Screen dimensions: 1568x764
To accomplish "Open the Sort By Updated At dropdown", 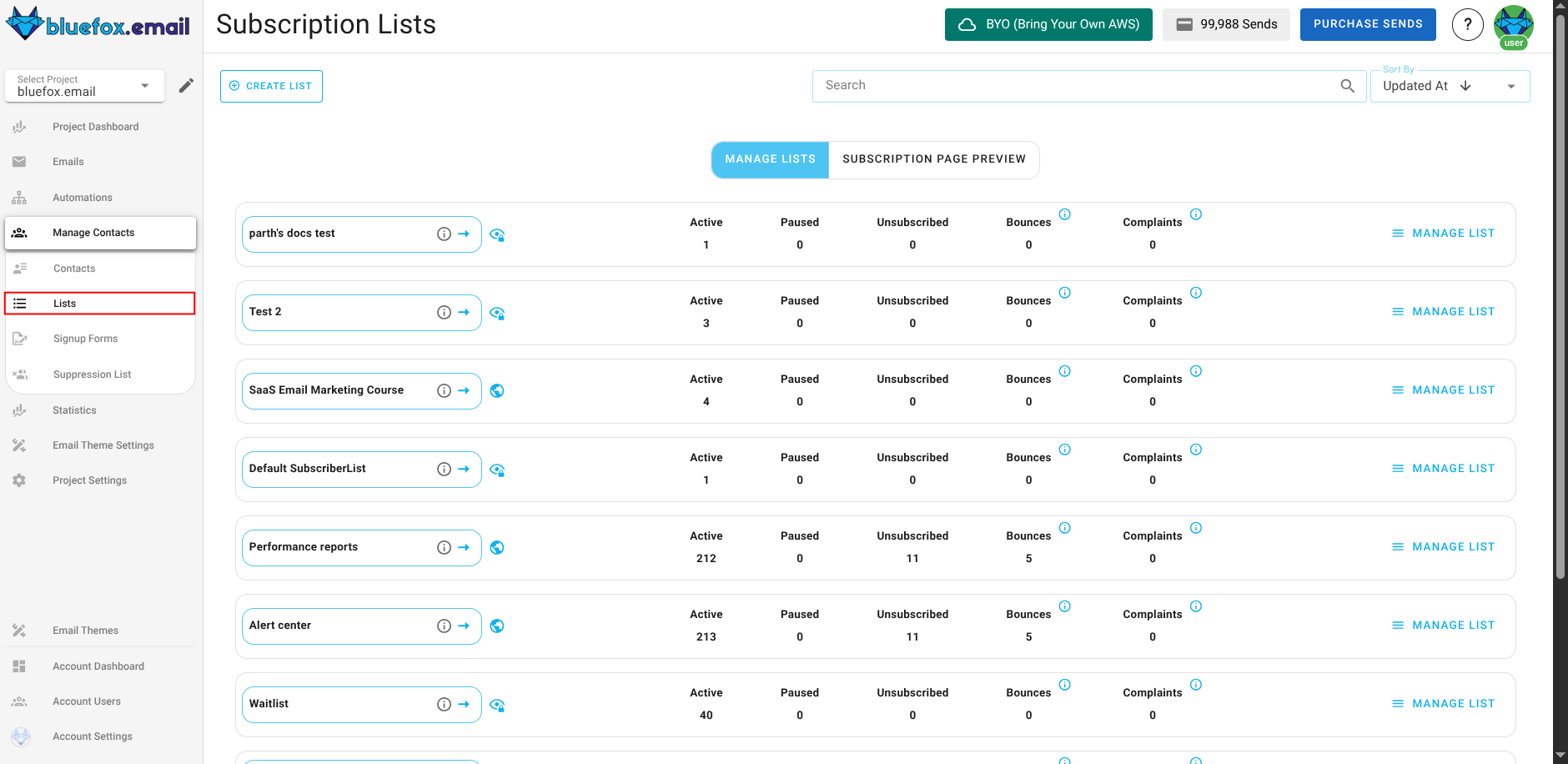I will [x=1510, y=85].
